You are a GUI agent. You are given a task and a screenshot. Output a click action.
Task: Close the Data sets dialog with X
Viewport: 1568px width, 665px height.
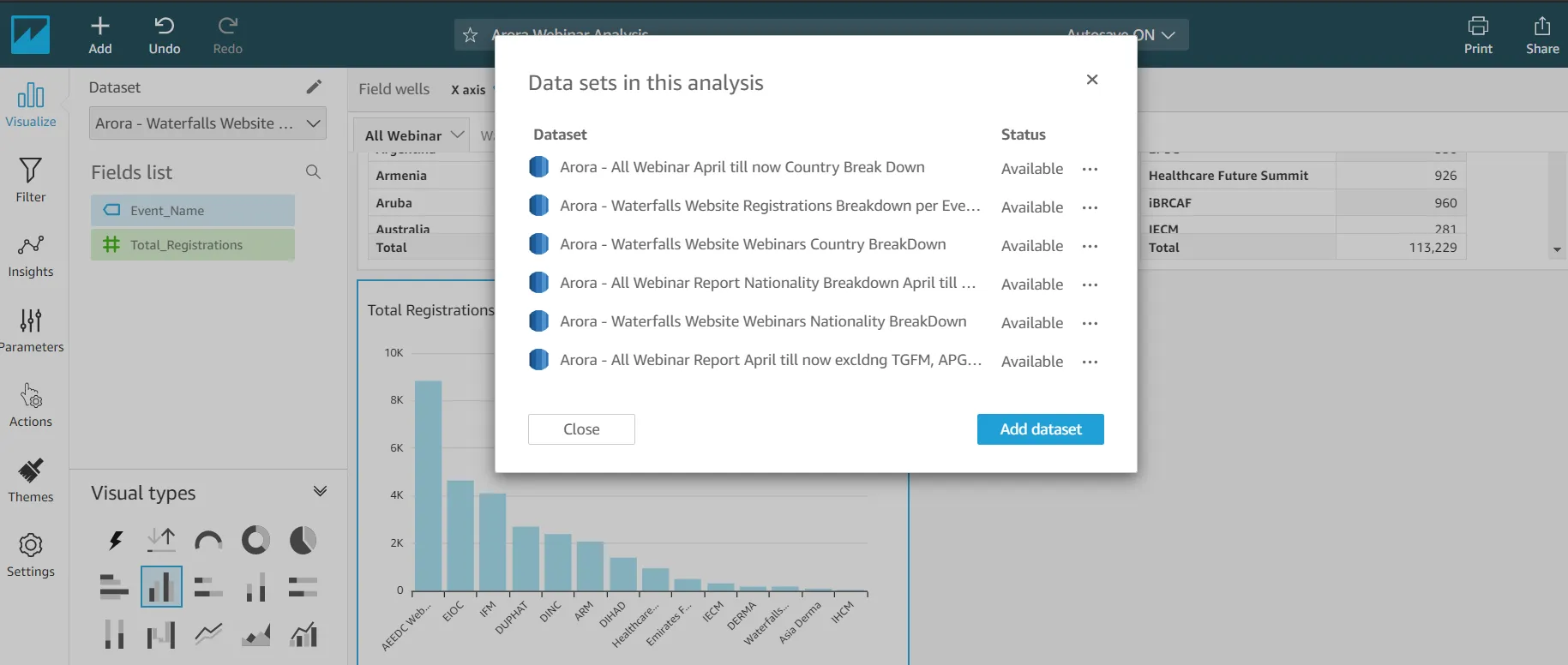(1092, 80)
